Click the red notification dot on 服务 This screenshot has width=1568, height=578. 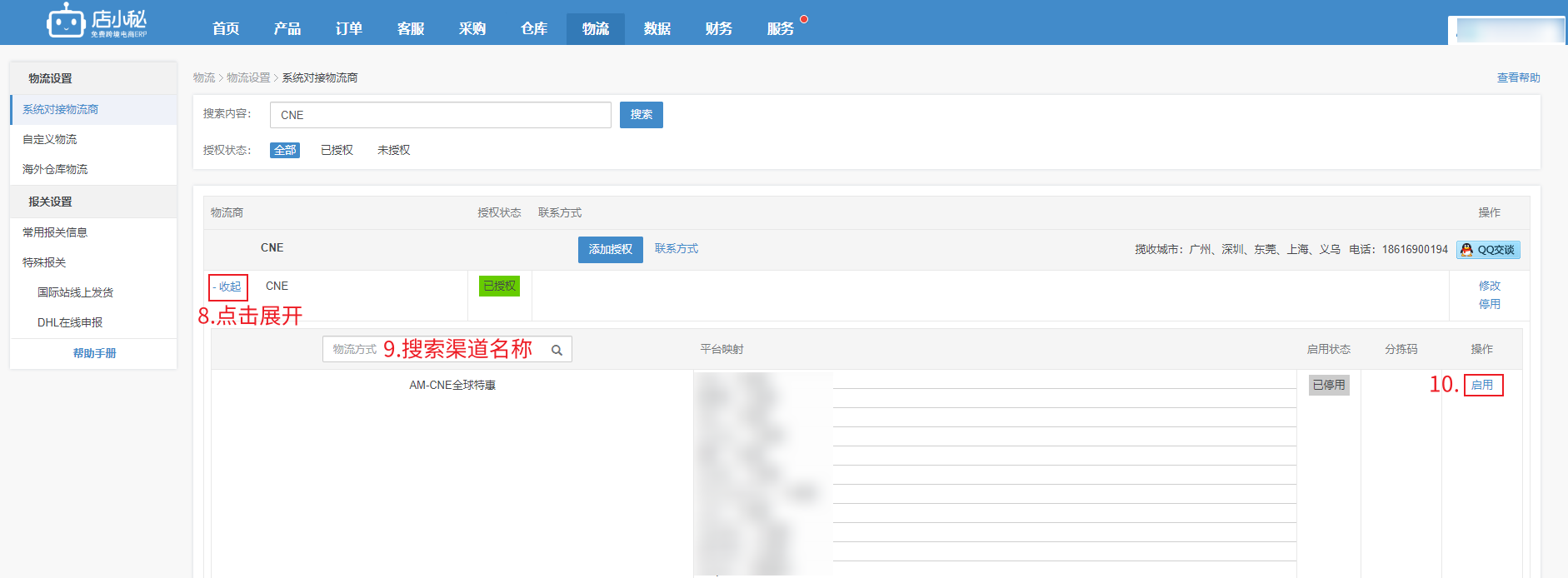click(x=804, y=18)
